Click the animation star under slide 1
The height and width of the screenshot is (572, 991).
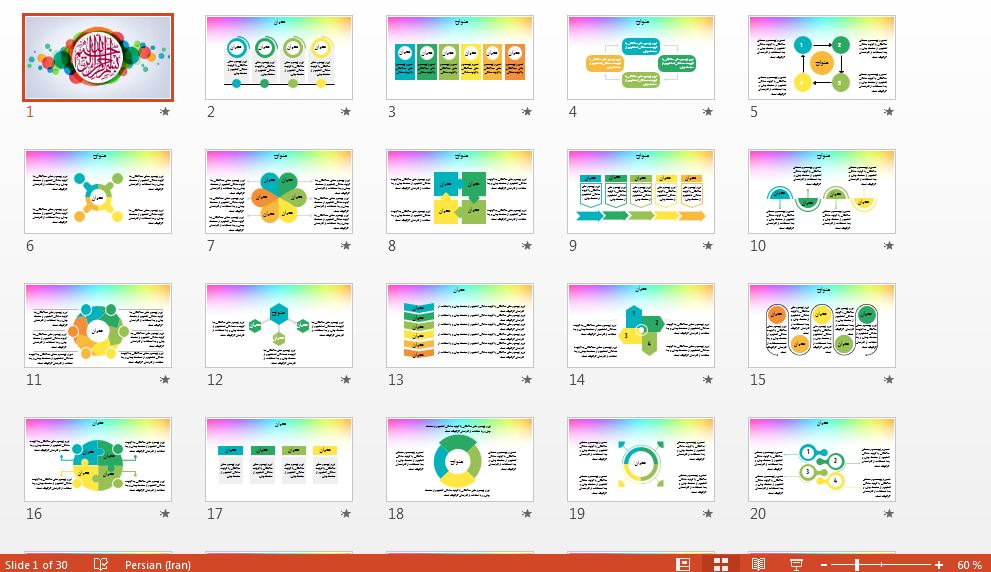[165, 112]
